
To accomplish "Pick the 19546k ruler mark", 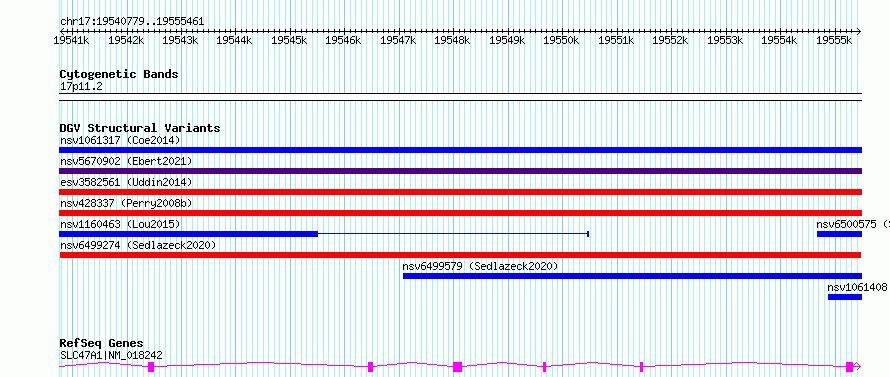I will (342, 40).
